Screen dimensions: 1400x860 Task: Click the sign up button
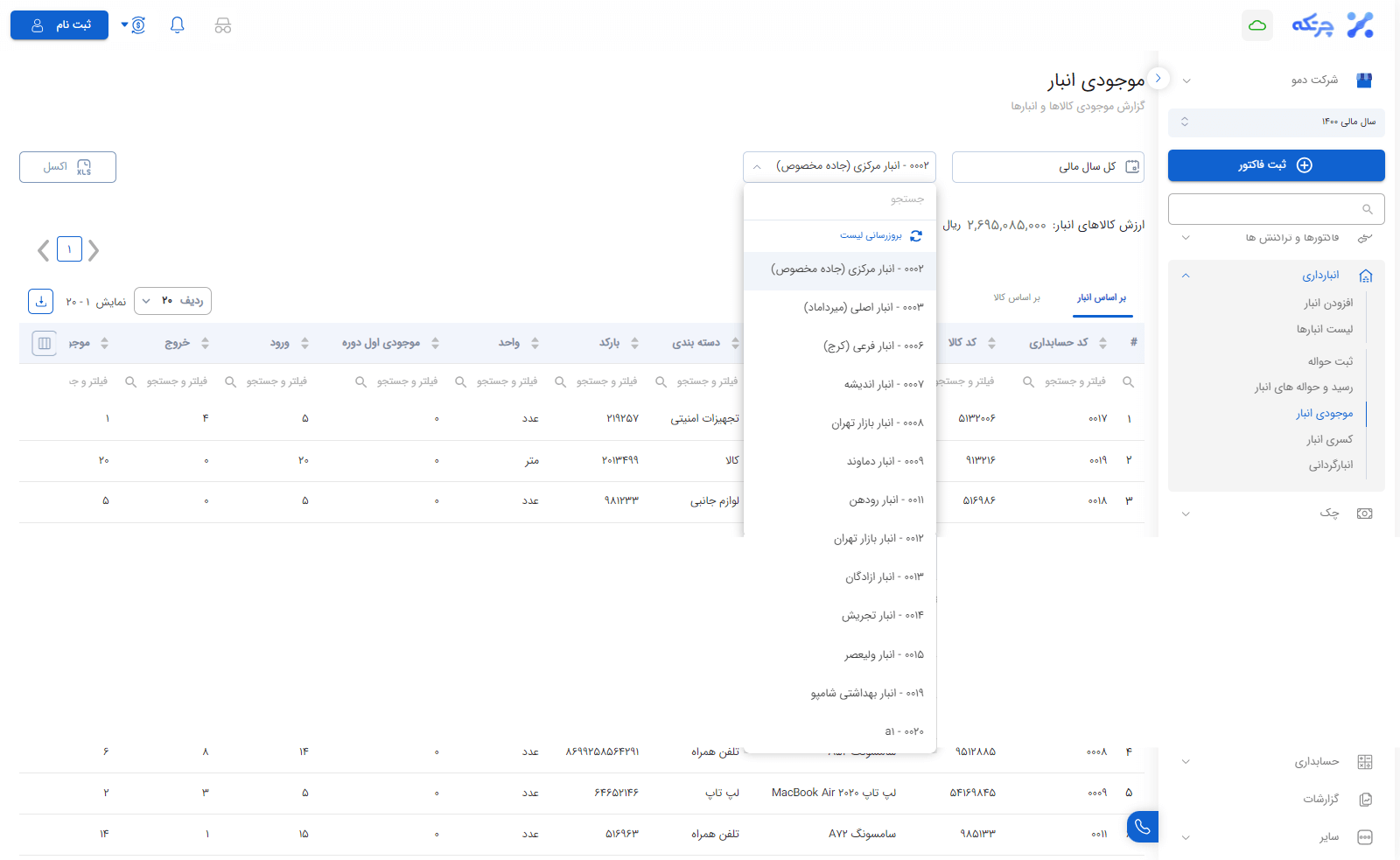pyautogui.click(x=59, y=25)
